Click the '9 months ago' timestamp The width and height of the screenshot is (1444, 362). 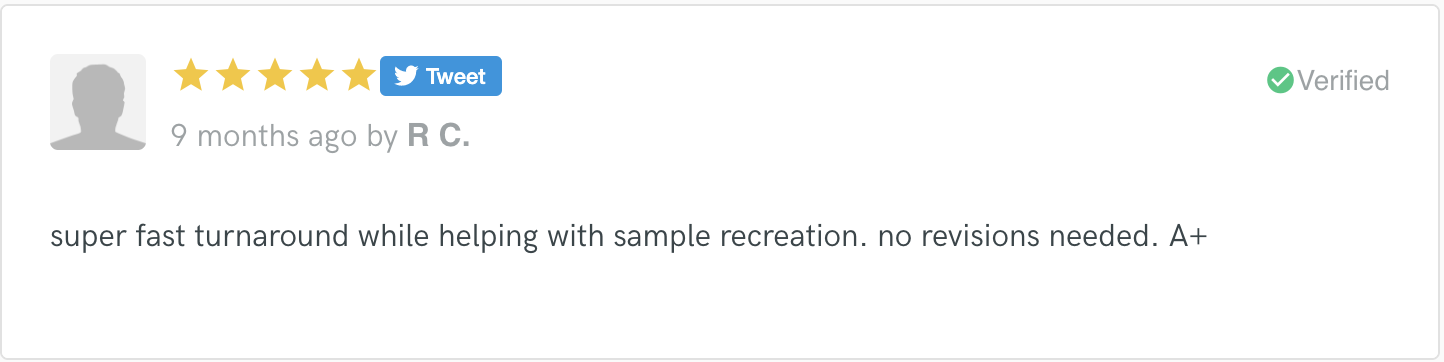(264, 136)
